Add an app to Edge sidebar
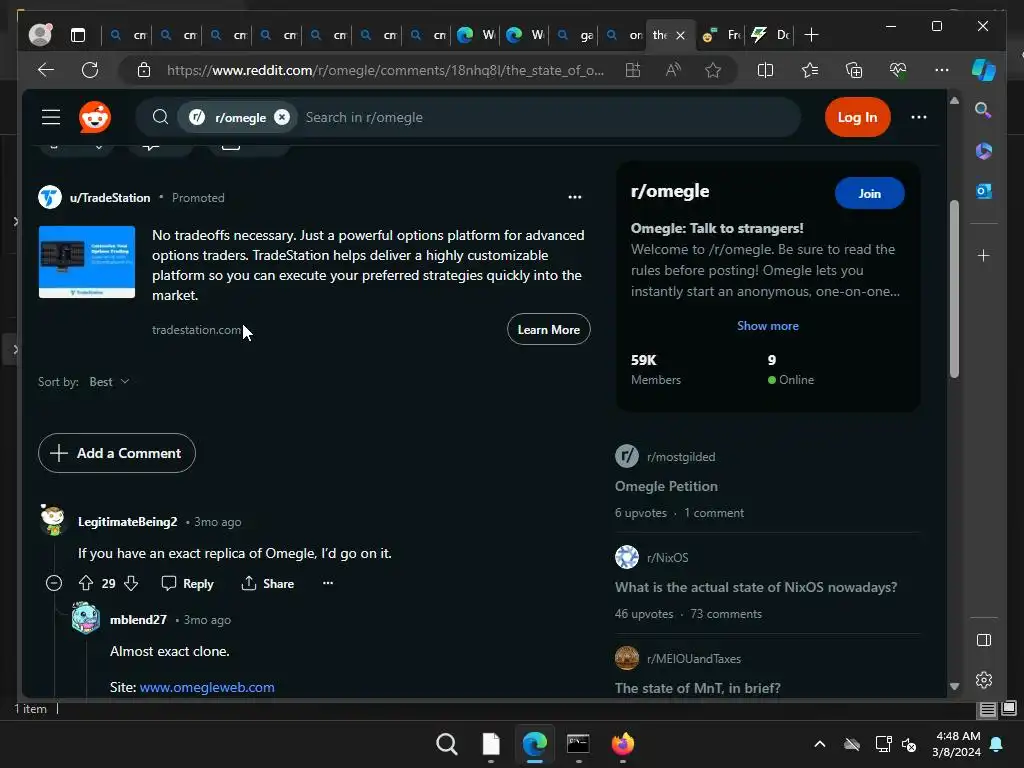The width and height of the screenshot is (1024, 768). (x=984, y=255)
